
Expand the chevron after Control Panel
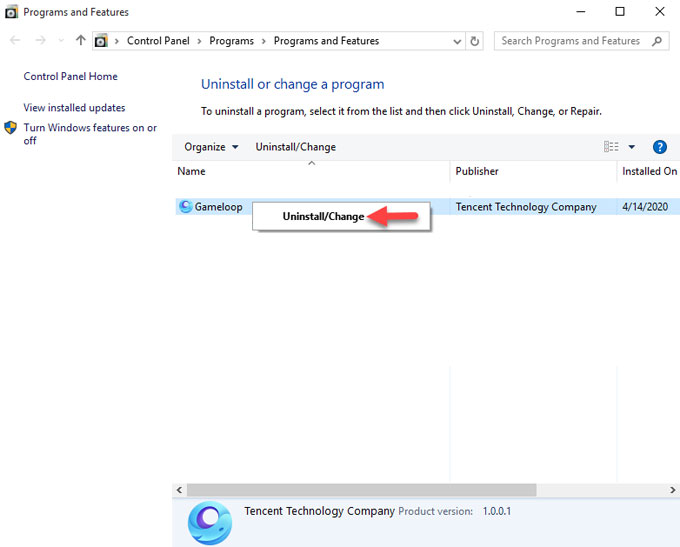[199, 41]
